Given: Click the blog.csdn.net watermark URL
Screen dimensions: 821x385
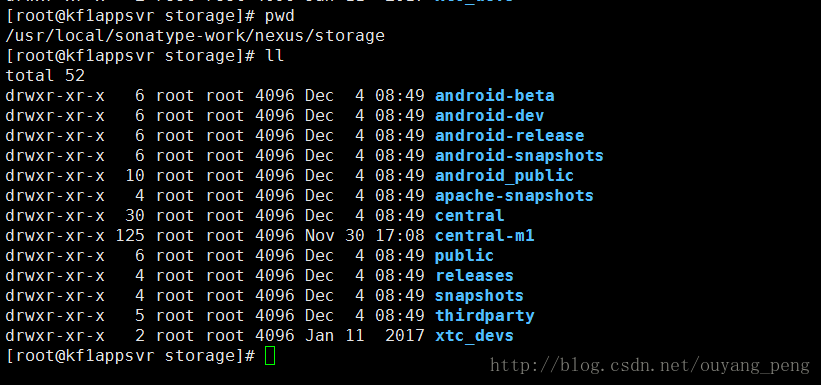Looking at the screenshot, I should [x=650, y=365].
